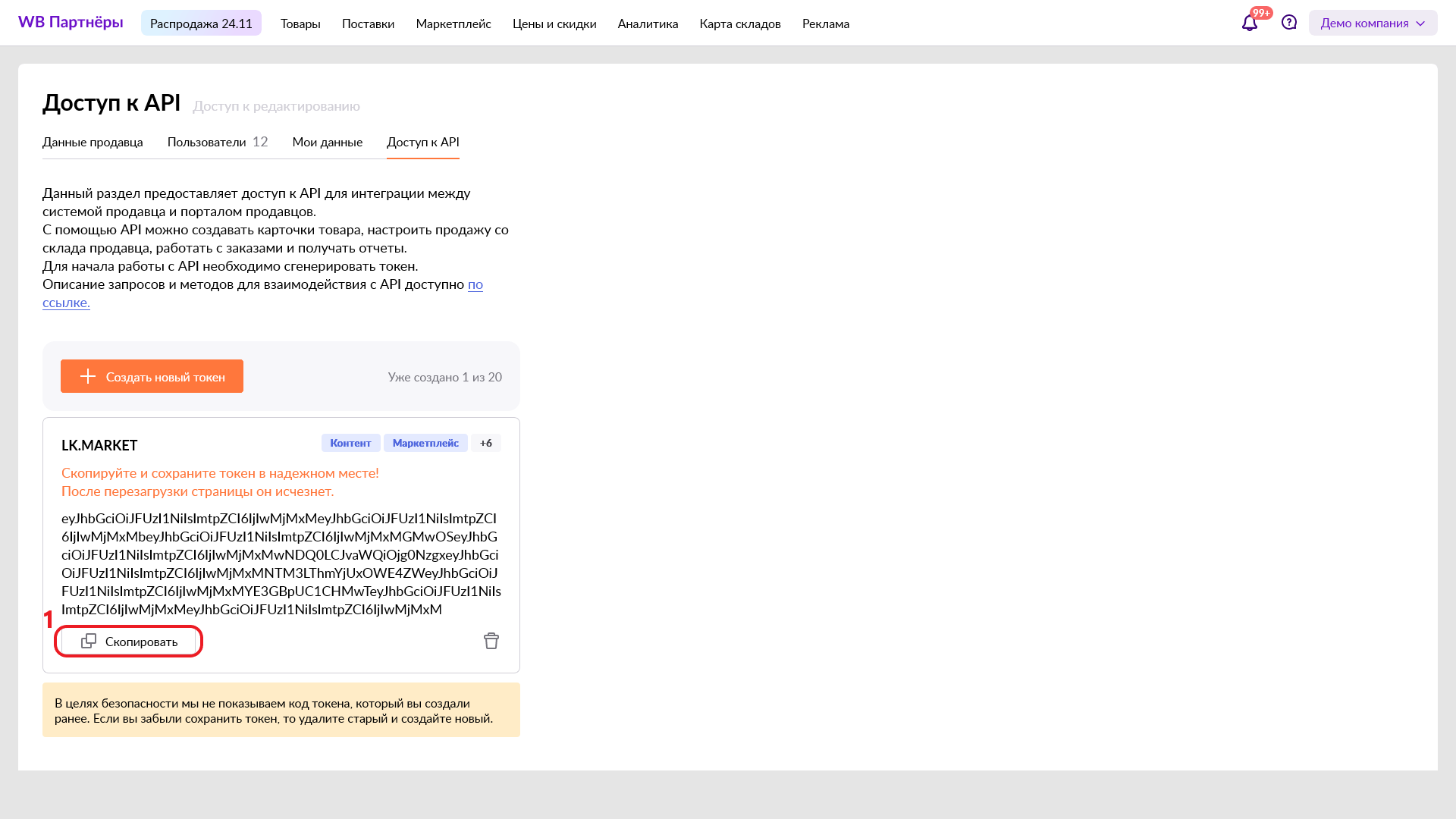Click the WB Партнёры logo
This screenshot has height=819, width=1456.
click(x=71, y=22)
